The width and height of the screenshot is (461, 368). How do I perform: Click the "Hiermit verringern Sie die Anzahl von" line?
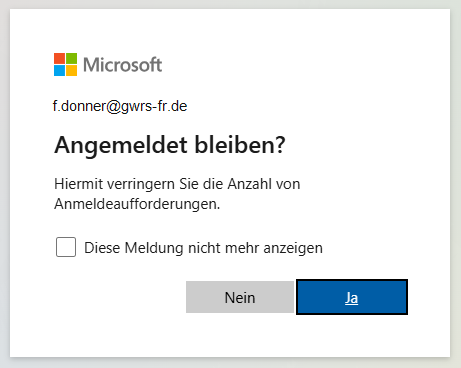point(177,184)
